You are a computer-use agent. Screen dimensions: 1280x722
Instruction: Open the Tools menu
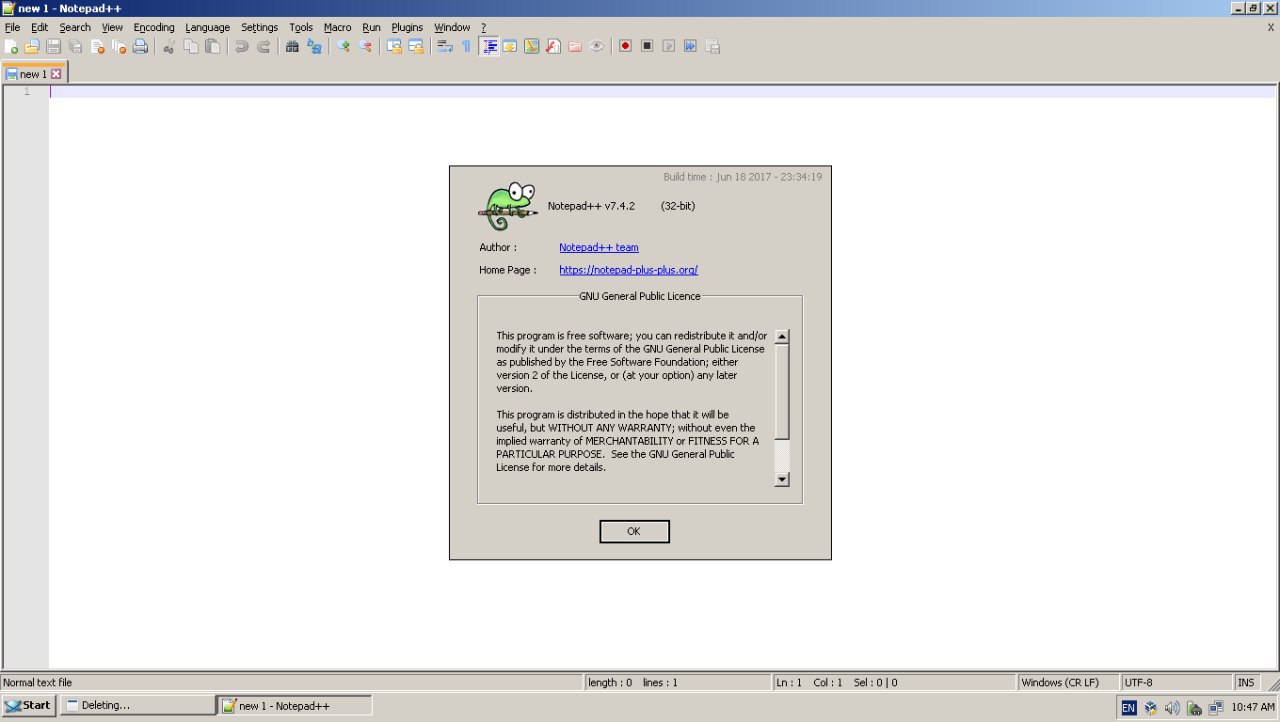[301, 27]
